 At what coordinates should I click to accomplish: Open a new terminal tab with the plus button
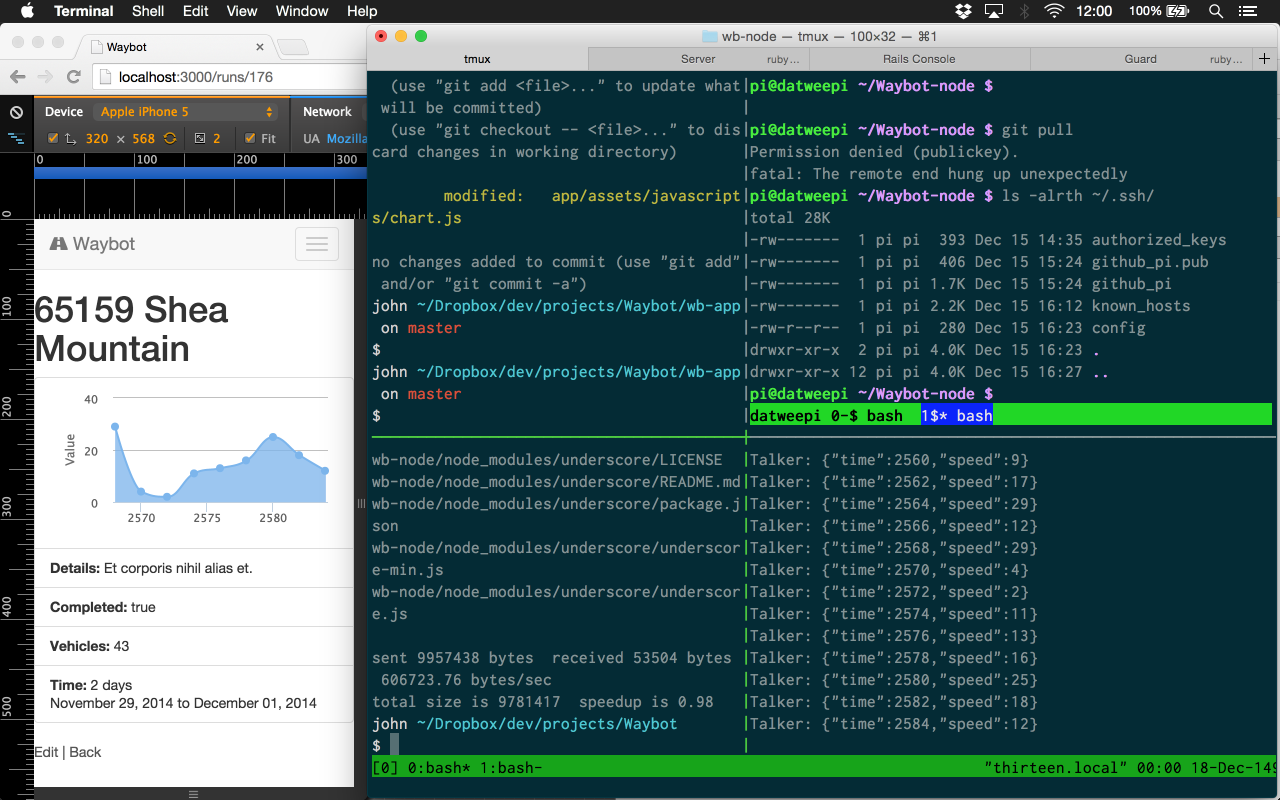(x=1264, y=58)
